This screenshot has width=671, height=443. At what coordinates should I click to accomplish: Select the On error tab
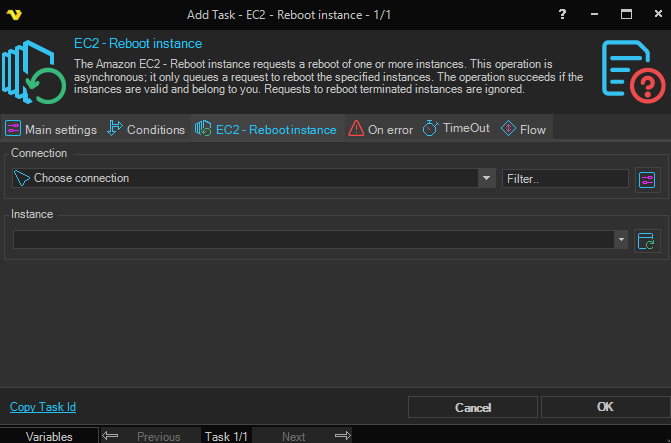380,129
